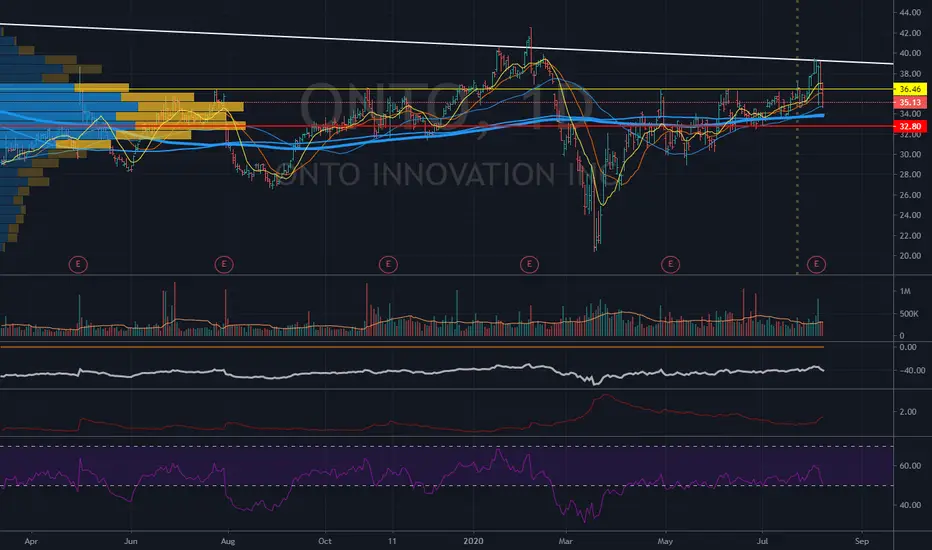This screenshot has height=550, width=932.
Task: Click the 38.00 price axis value
Action: [x=910, y=74]
